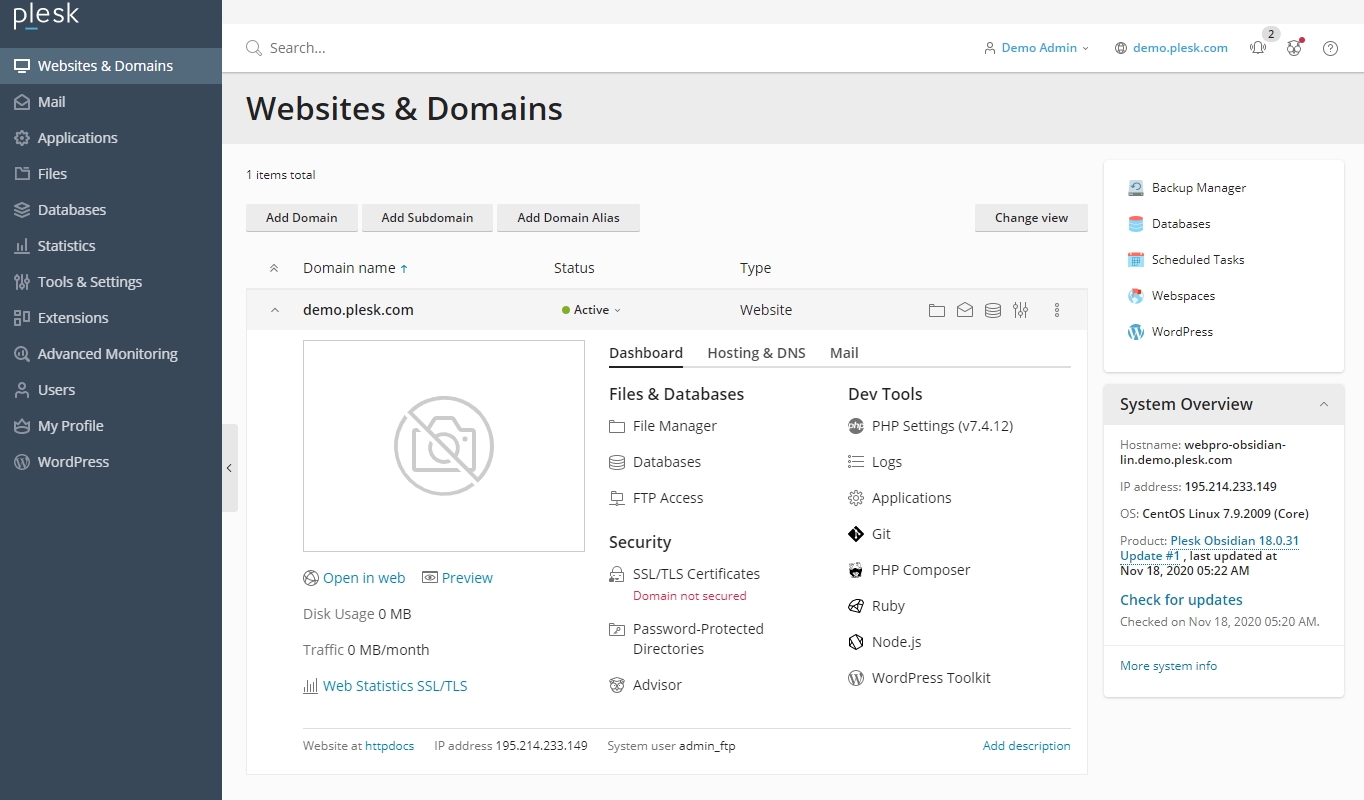Click More system info link

1168,666
